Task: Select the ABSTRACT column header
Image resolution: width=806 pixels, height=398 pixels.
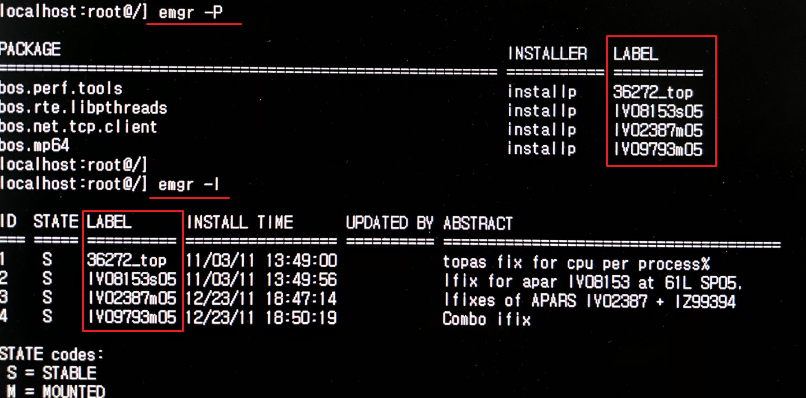Action: click(x=478, y=223)
